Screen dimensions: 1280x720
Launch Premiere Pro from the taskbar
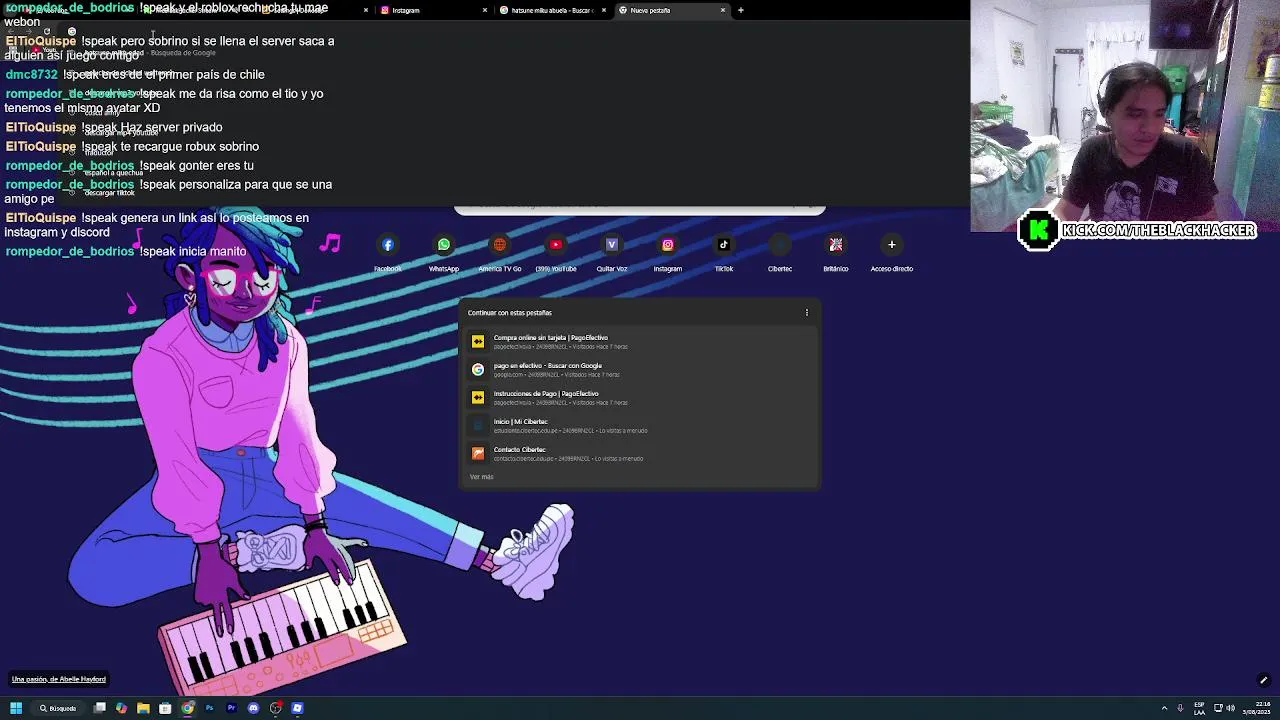point(231,708)
